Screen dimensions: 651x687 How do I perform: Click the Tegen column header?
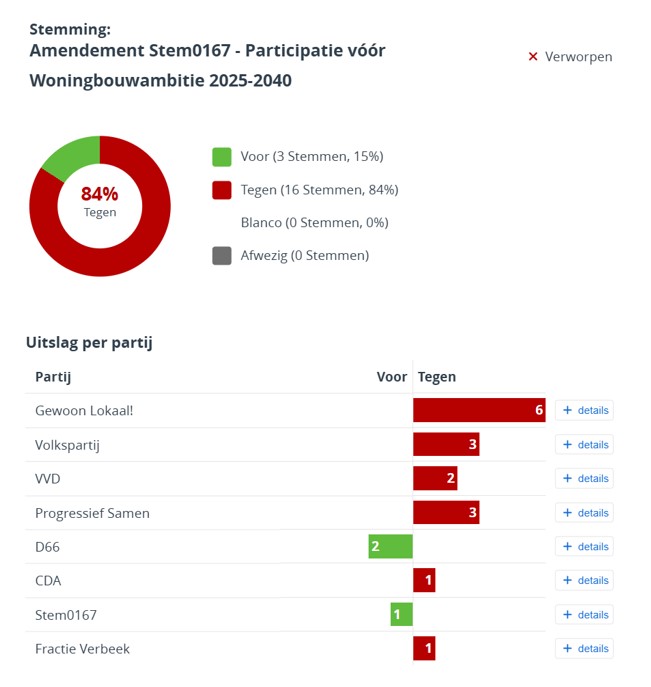tap(437, 377)
